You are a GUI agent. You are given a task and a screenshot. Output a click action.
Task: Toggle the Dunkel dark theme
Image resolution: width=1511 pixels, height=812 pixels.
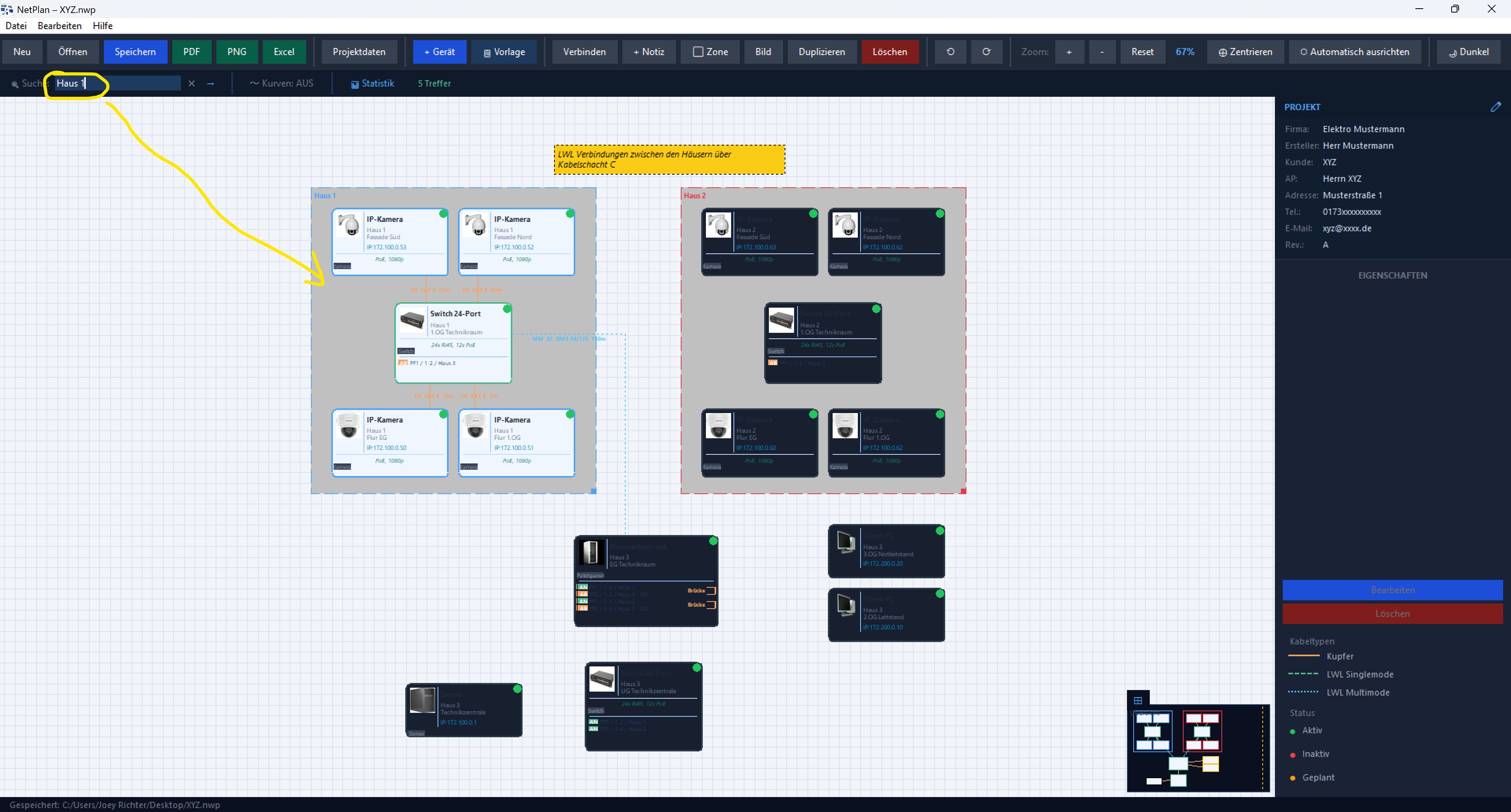1468,52
